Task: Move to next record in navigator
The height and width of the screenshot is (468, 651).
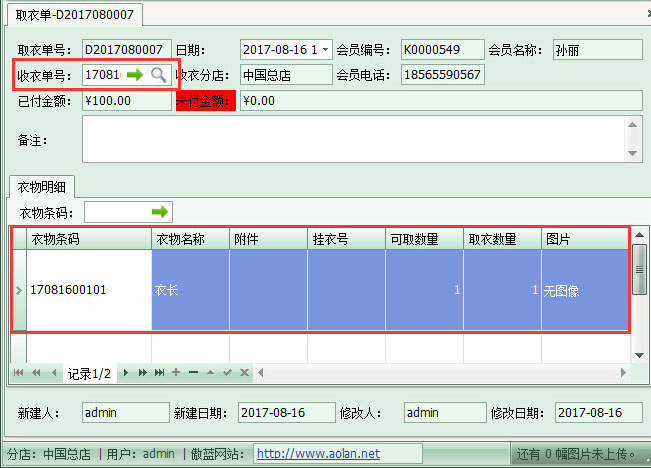Action: tap(126, 372)
